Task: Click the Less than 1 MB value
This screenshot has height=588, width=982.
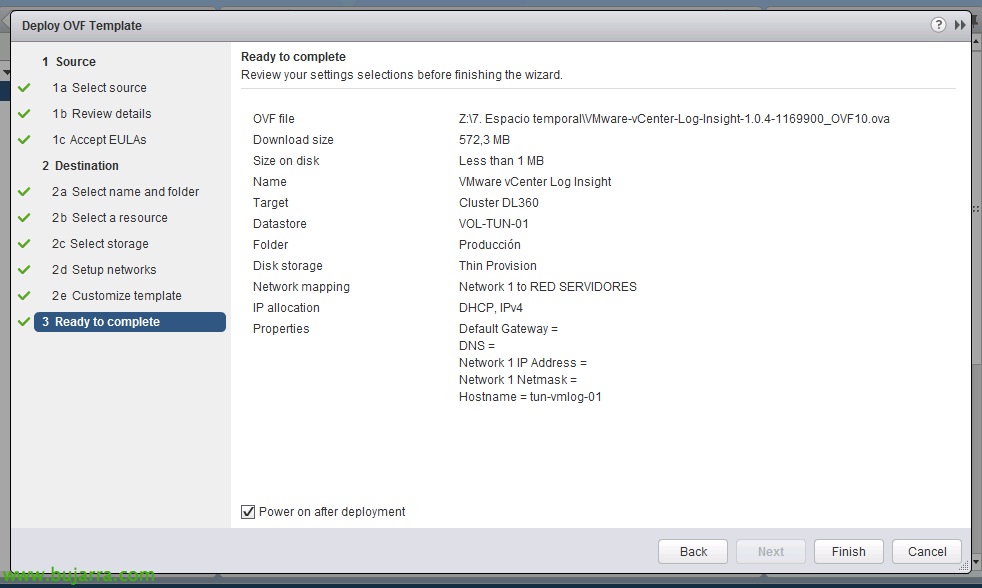Action: [x=501, y=160]
